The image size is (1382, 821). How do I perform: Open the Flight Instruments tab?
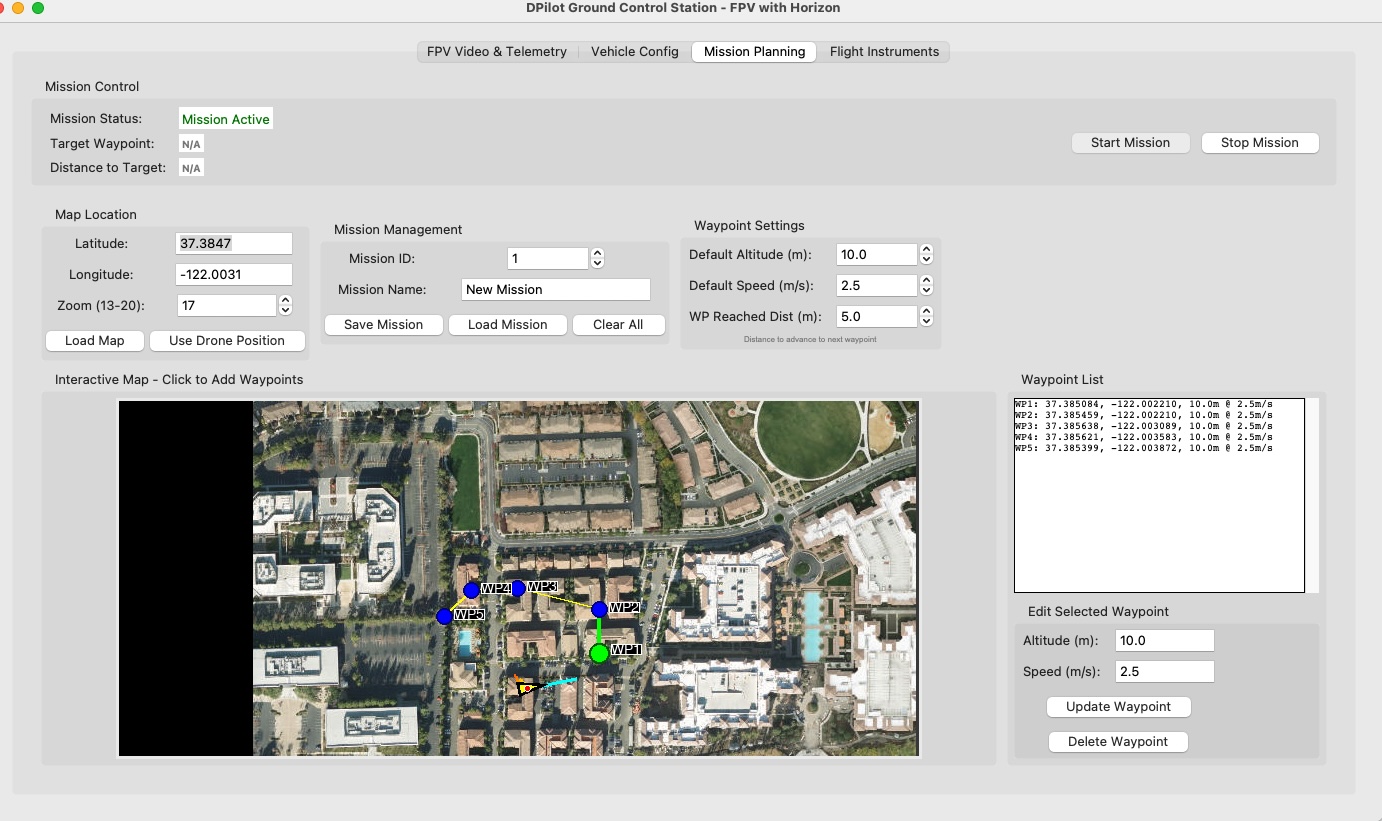885,51
